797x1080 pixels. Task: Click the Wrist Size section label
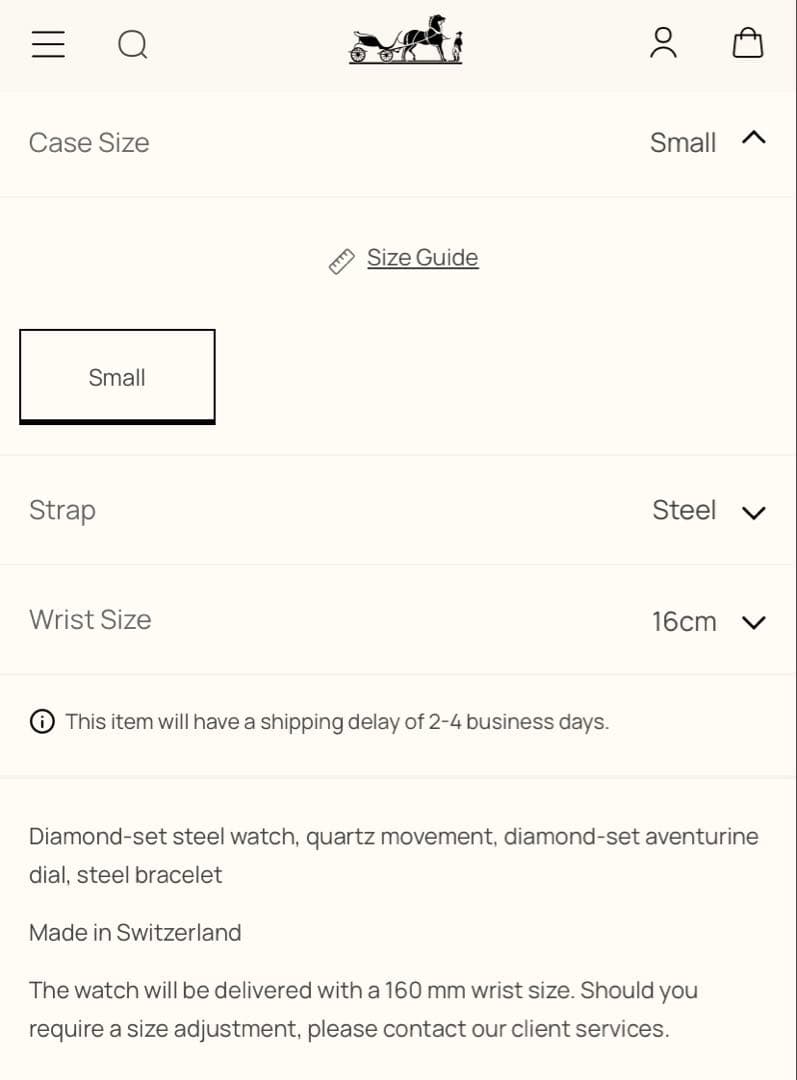coord(90,620)
